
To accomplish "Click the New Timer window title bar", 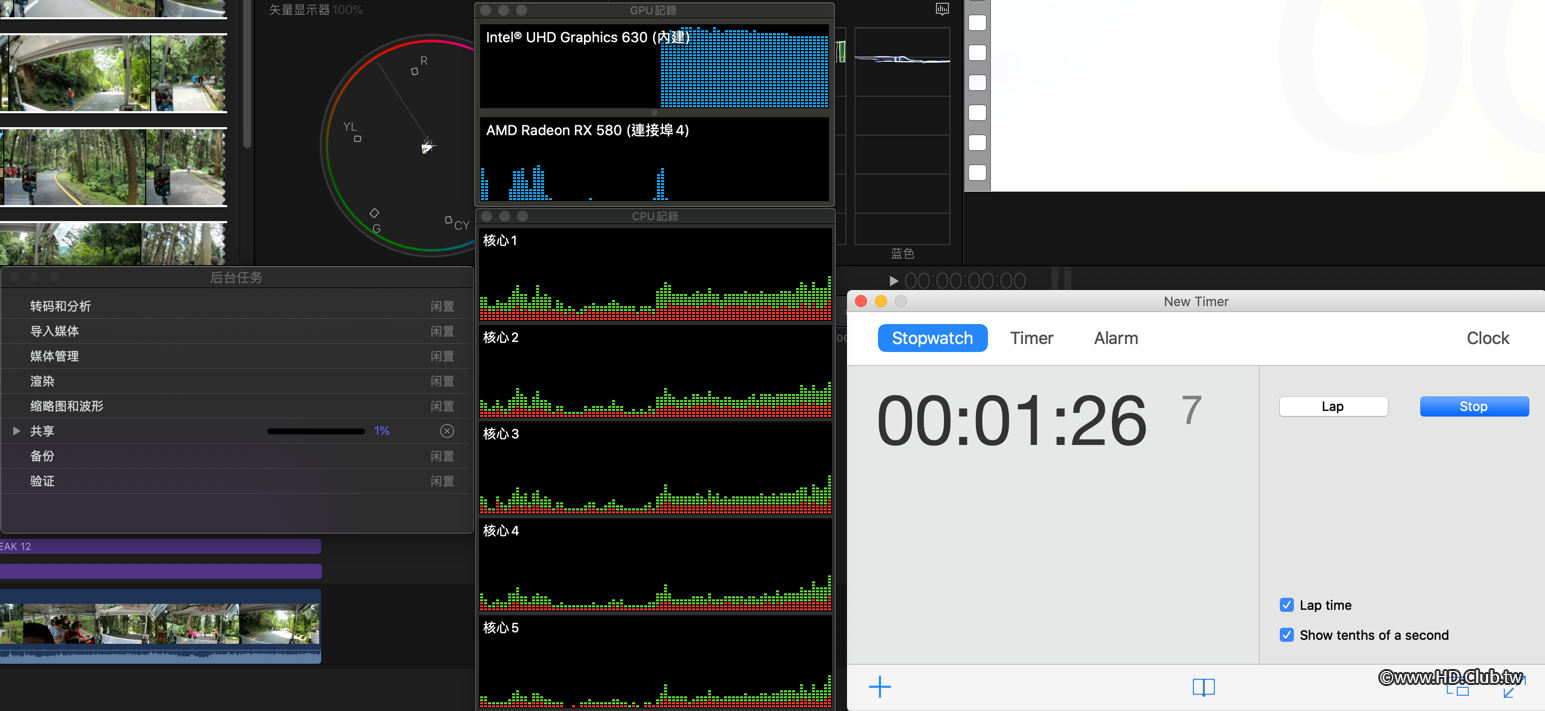I will click(1196, 301).
